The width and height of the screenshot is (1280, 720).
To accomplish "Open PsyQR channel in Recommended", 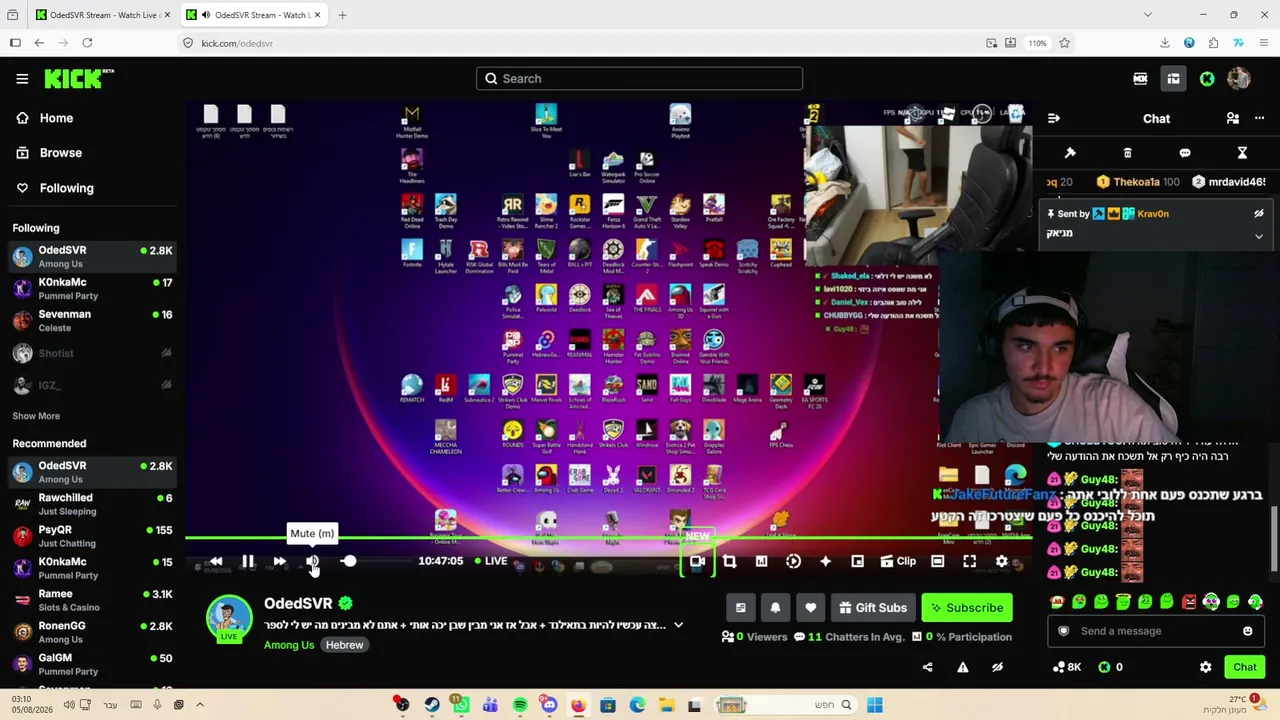I will (93, 536).
